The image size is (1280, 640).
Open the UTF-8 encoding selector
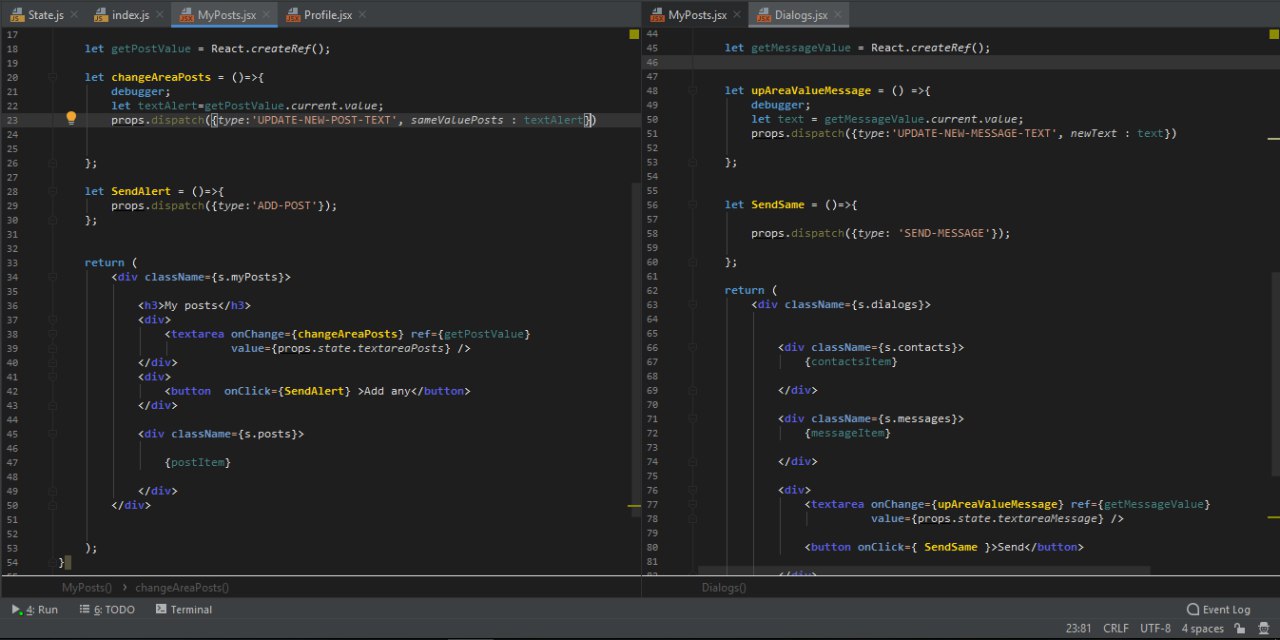[x=1155, y=629]
